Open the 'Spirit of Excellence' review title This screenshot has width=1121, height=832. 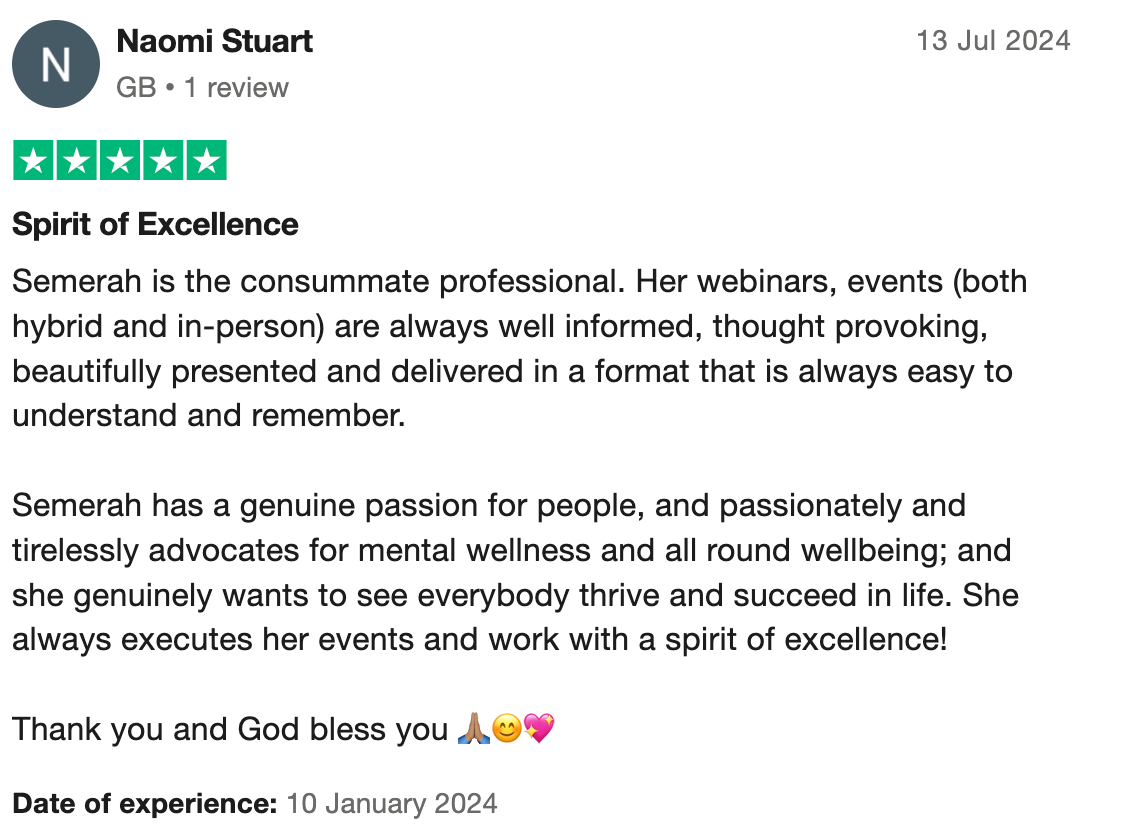(x=155, y=224)
